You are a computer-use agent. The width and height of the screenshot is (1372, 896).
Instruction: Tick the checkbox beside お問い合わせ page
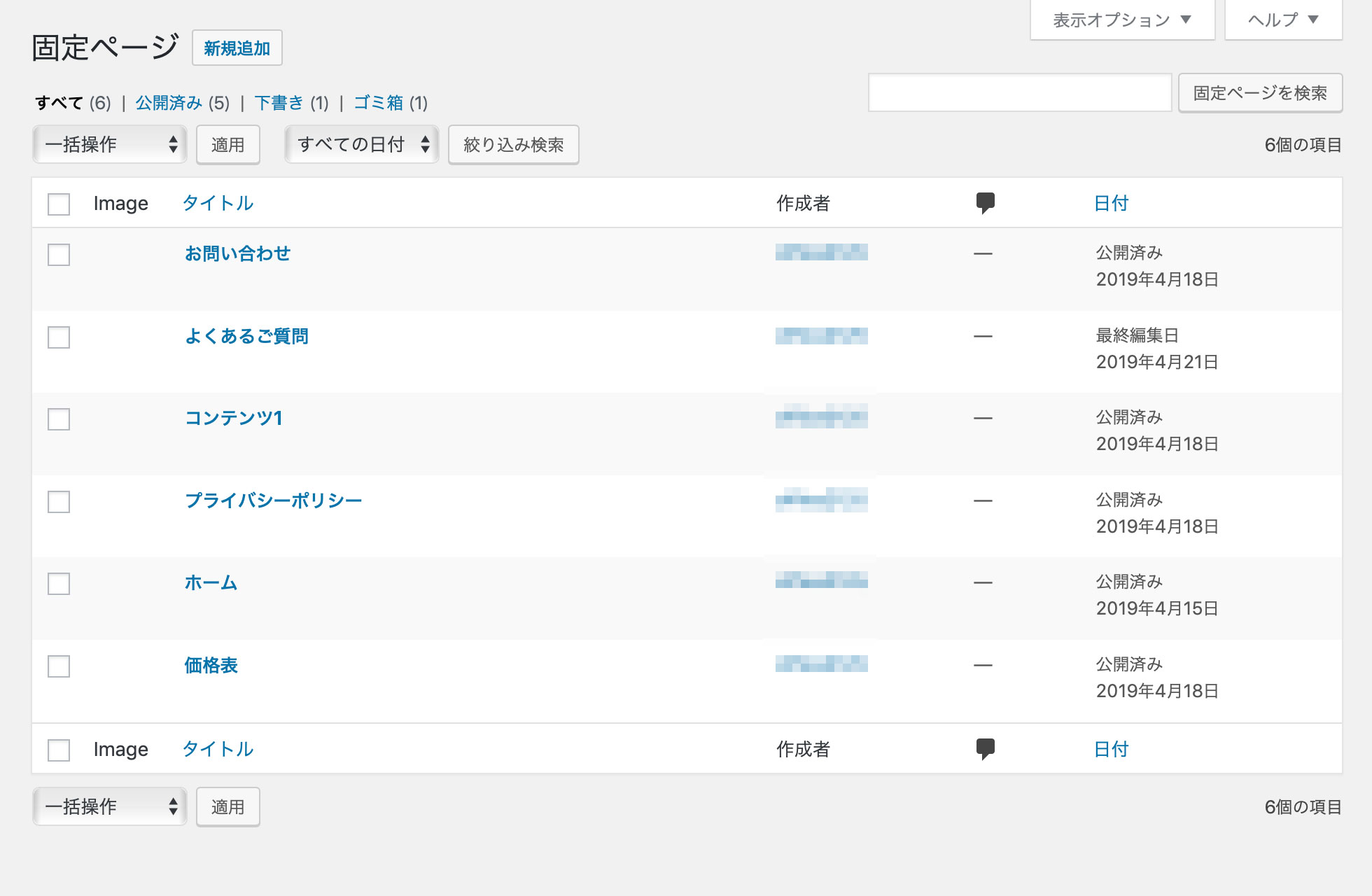59,255
